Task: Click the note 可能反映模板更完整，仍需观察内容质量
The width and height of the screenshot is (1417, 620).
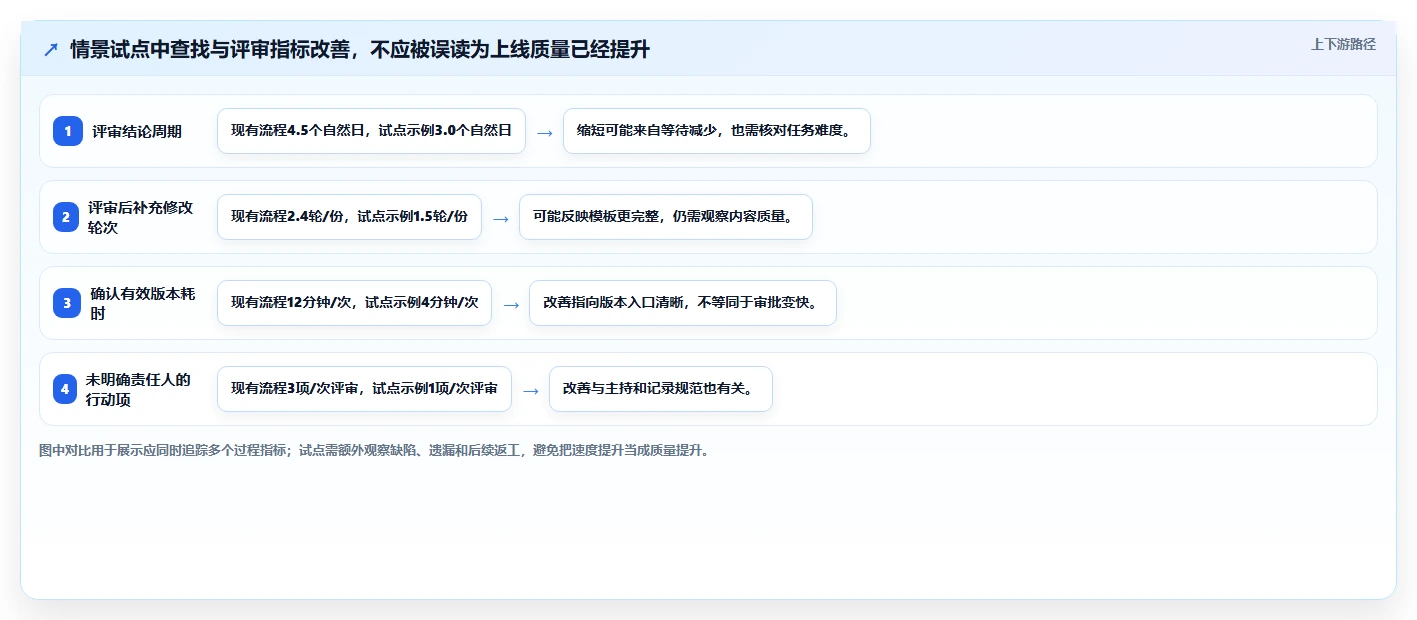Action: point(666,217)
